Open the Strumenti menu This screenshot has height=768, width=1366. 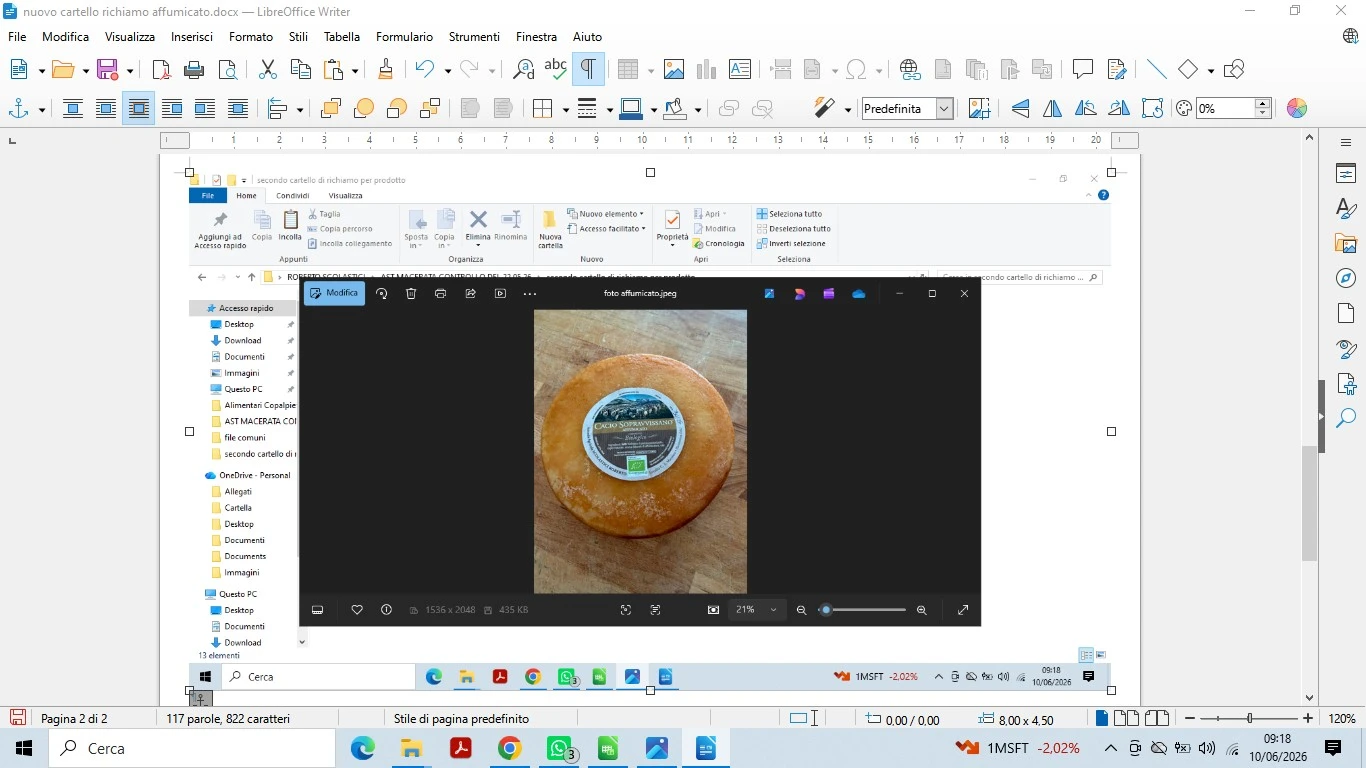[474, 36]
